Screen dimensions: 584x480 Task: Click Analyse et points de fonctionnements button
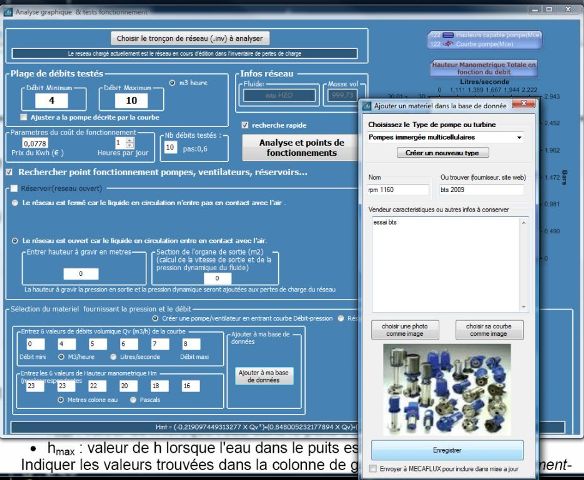[301, 148]
